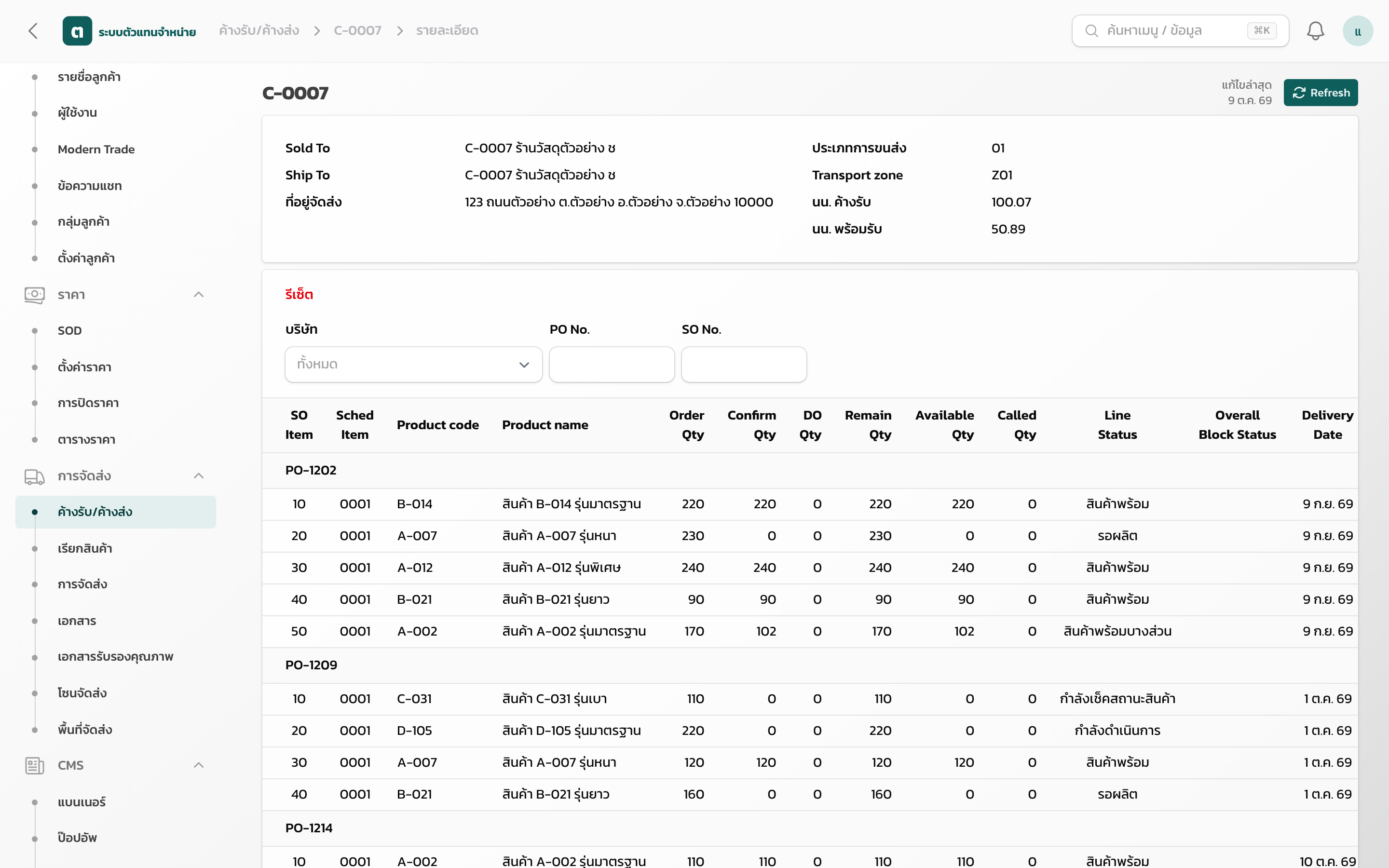The height and width of the screenshot is (868, 1389).
Task: Open notifications bell icon
Action: [x=1315, y=31]
